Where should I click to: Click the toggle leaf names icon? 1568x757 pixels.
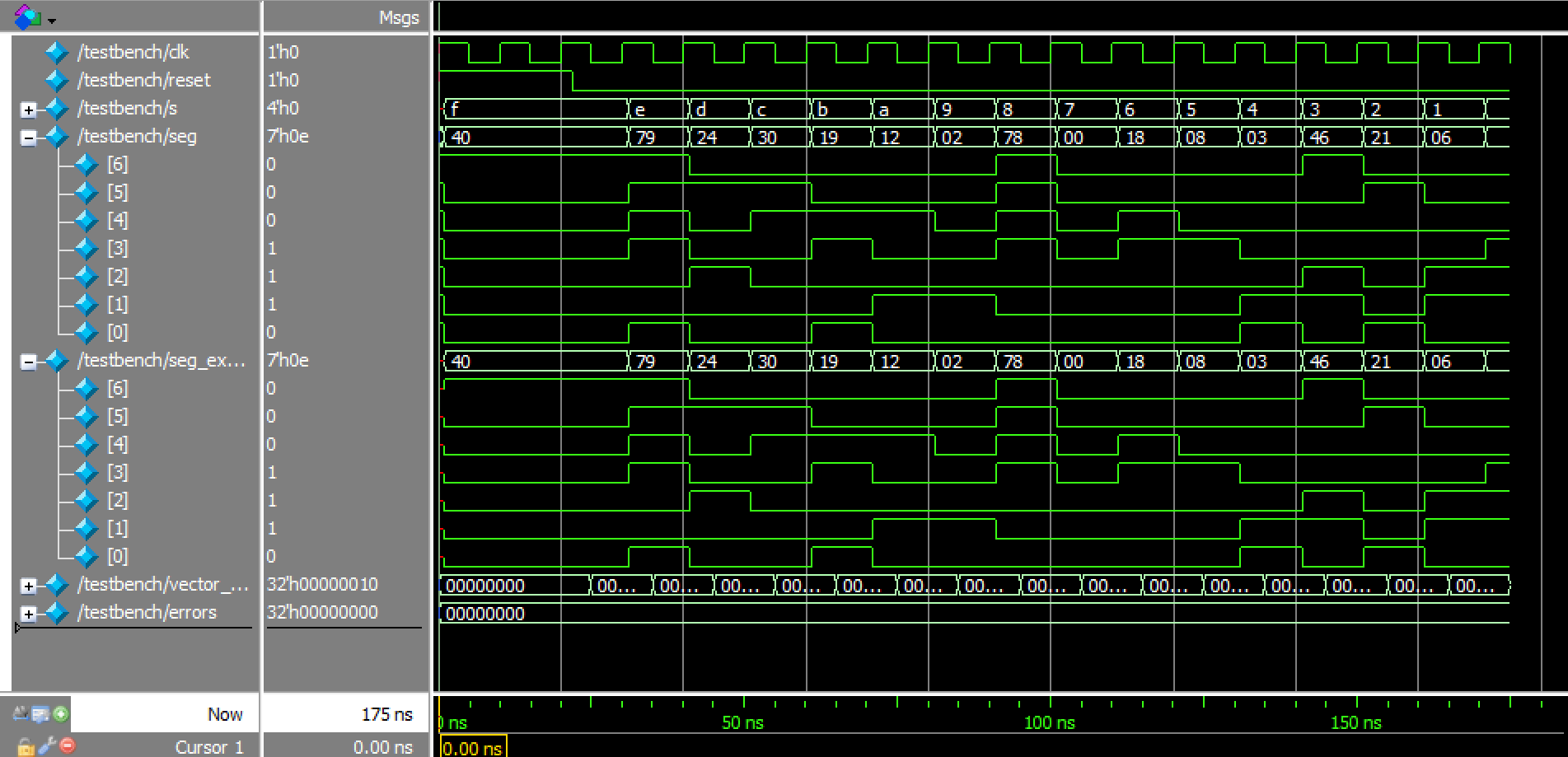coord(20,714)
